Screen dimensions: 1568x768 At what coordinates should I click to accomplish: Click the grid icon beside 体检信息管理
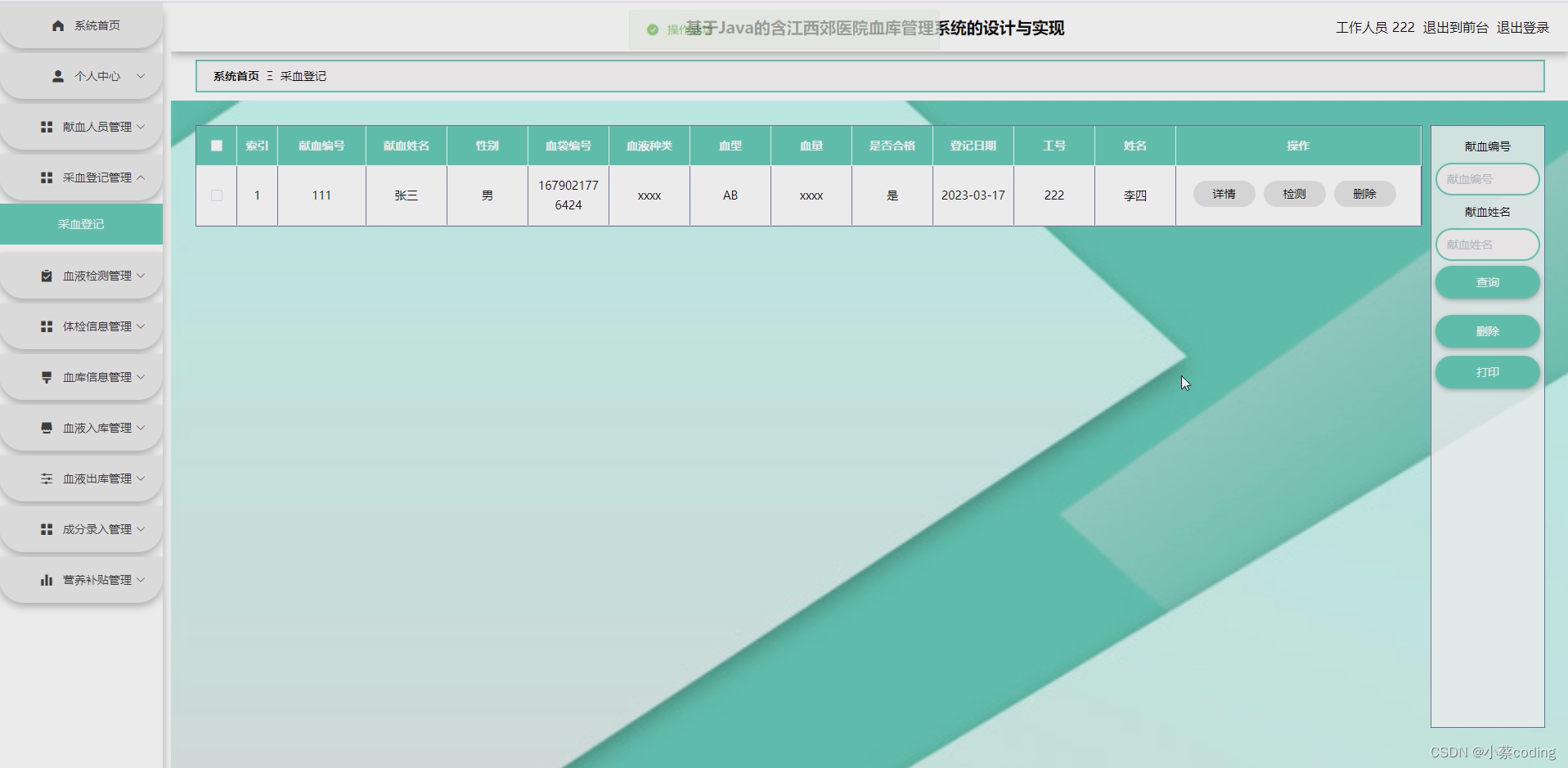click(x=47, y=326)
